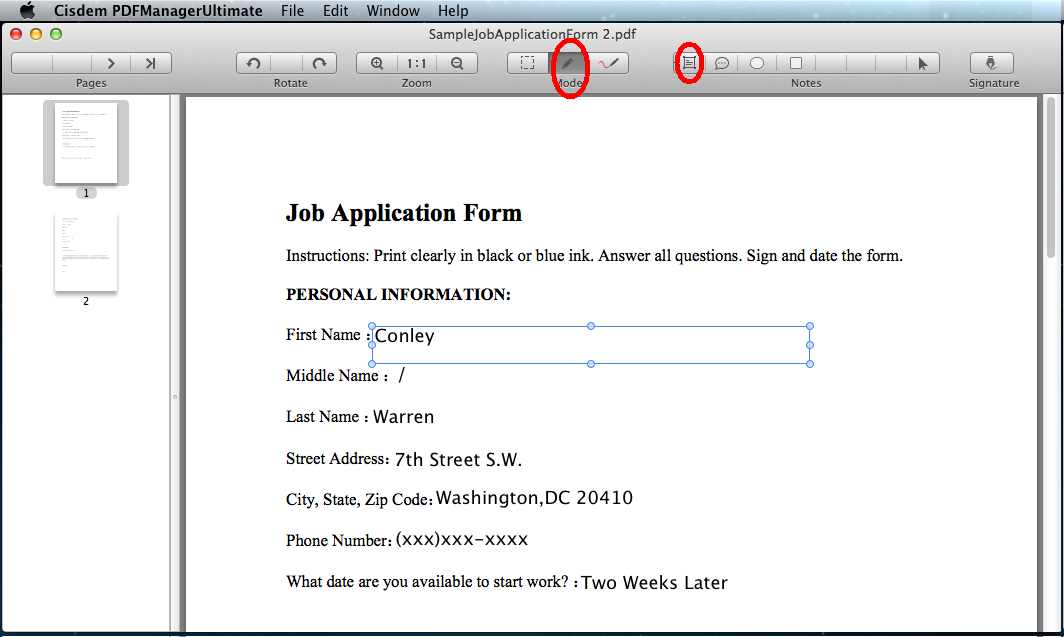Click the '(xxx)xxx-xxxx' phone number text
Viewport: 1064px width, 637px height.
[461, 539]
